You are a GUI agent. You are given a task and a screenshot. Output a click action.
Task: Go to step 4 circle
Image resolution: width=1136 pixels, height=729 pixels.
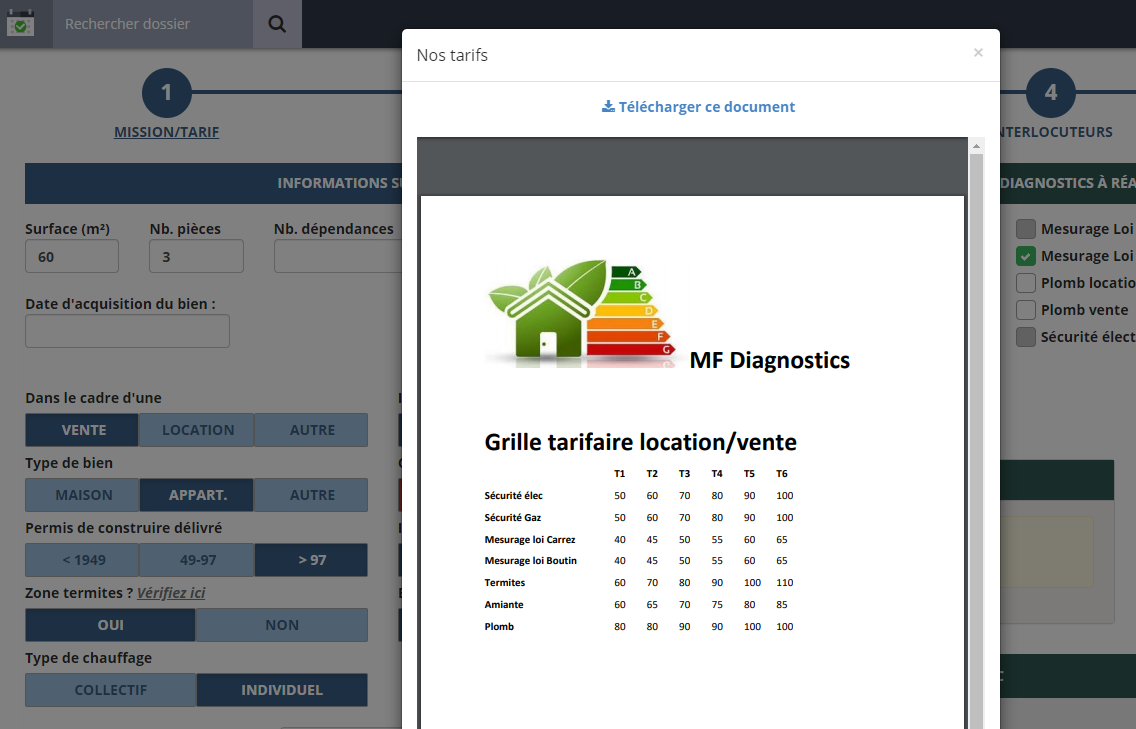tap(1051, 93)
